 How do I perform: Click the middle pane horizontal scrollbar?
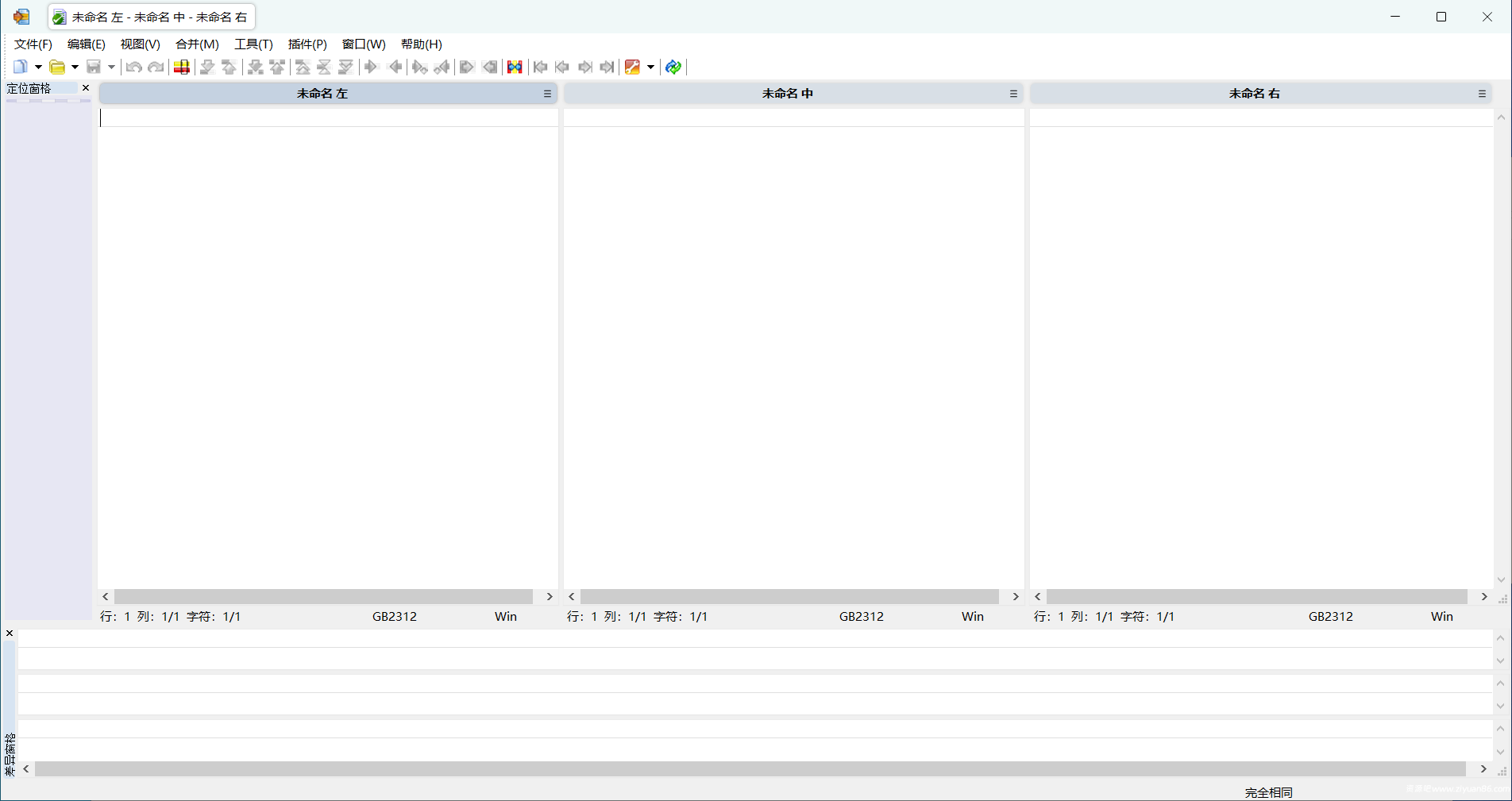[x=789, y=596]
